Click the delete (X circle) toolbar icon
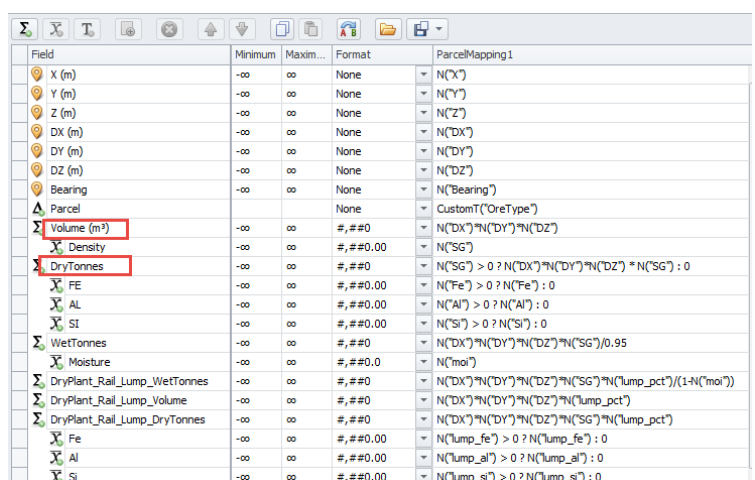 click(x=170, y=30)
